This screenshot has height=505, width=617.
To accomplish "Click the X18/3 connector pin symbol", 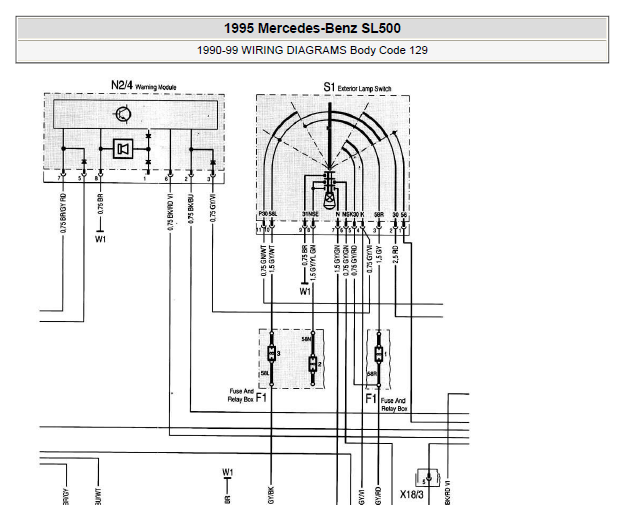I will [x=428, y=479].
